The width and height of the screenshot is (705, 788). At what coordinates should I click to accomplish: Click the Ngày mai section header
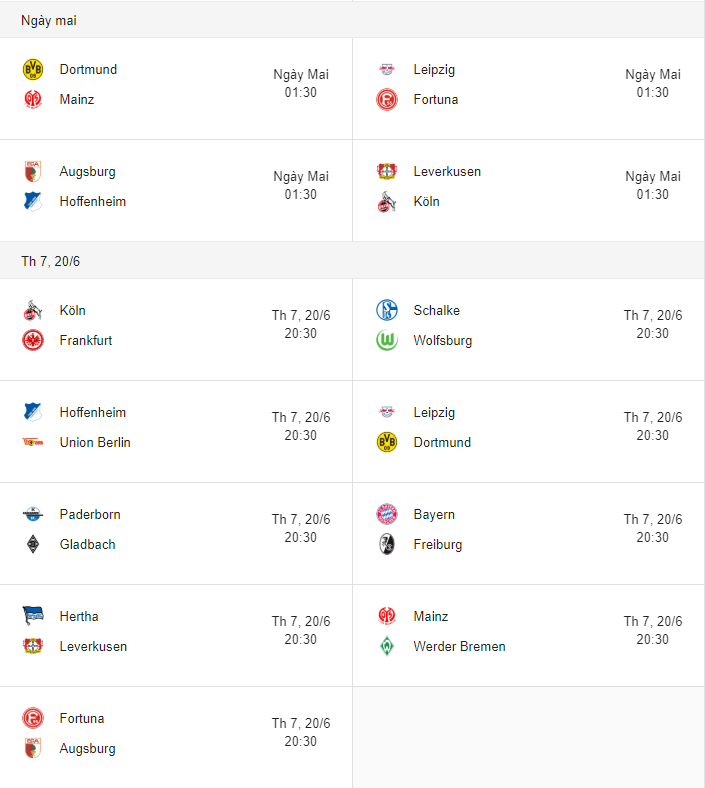[x=352, y=20]
